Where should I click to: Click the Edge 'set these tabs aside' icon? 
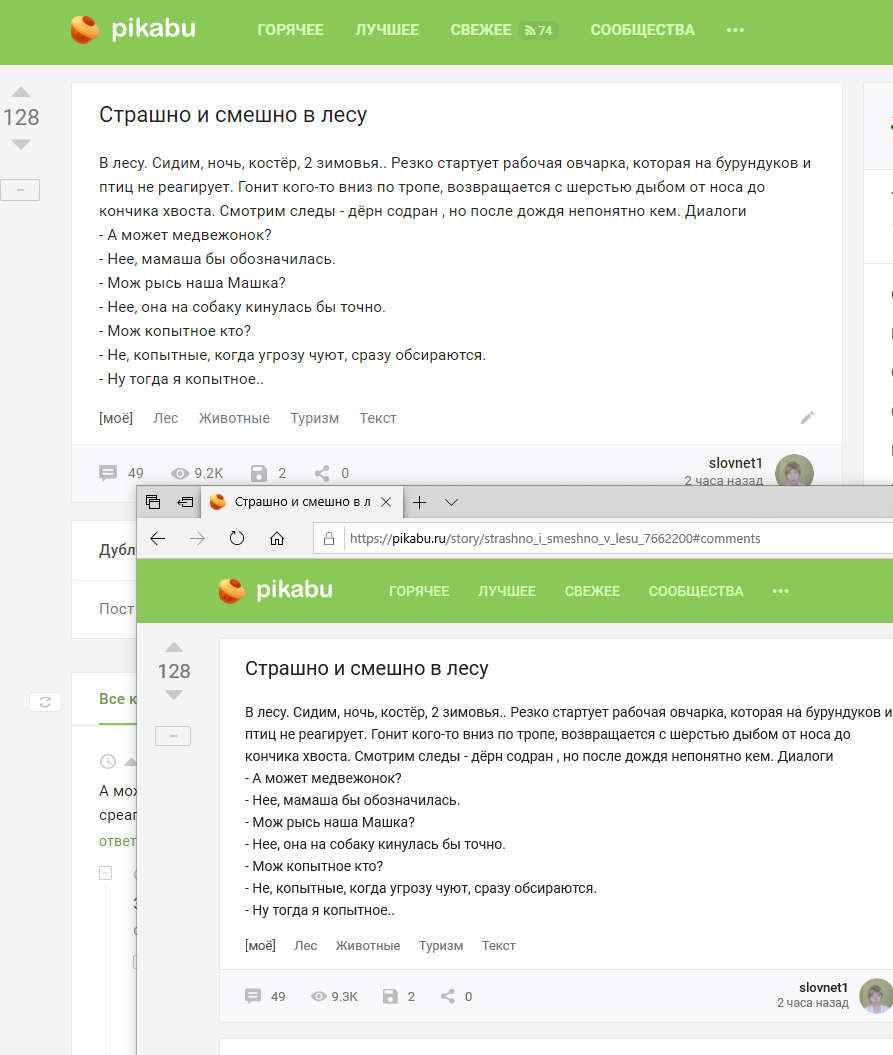(185, 502)
